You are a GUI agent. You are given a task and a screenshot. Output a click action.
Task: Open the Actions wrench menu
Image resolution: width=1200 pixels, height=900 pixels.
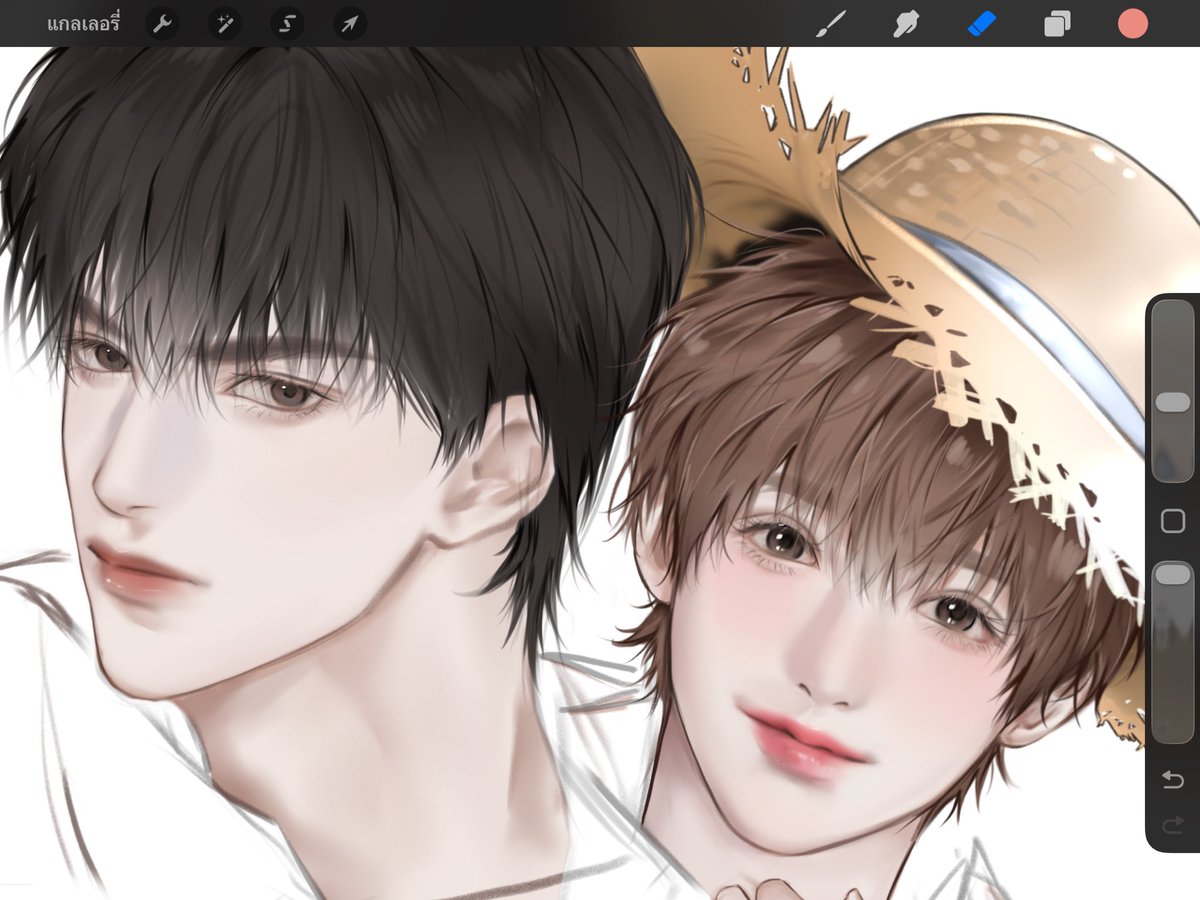point(162,24)
